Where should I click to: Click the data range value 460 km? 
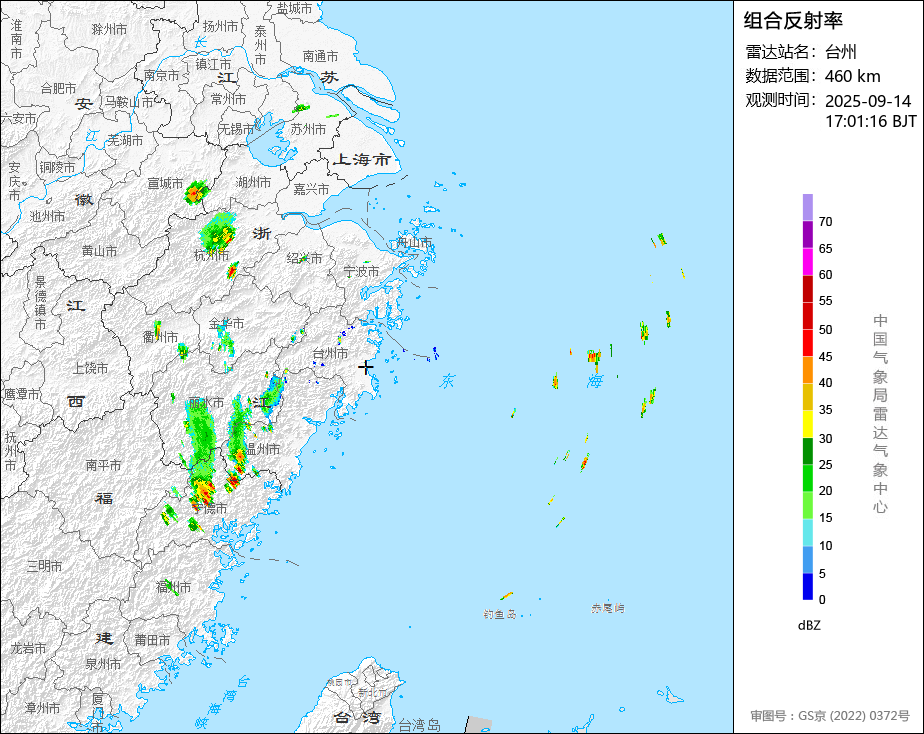point(852,76)
